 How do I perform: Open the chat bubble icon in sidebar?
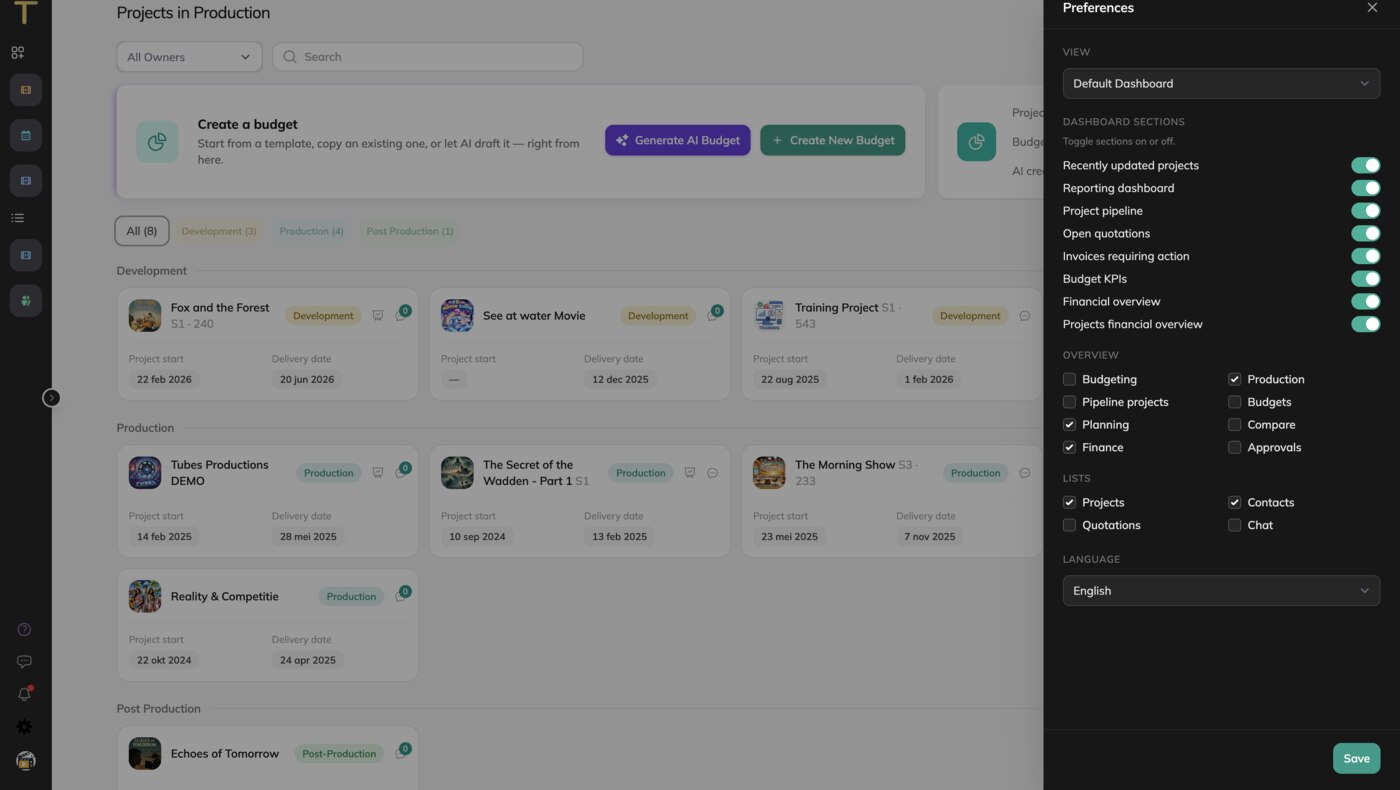(25, 662)
